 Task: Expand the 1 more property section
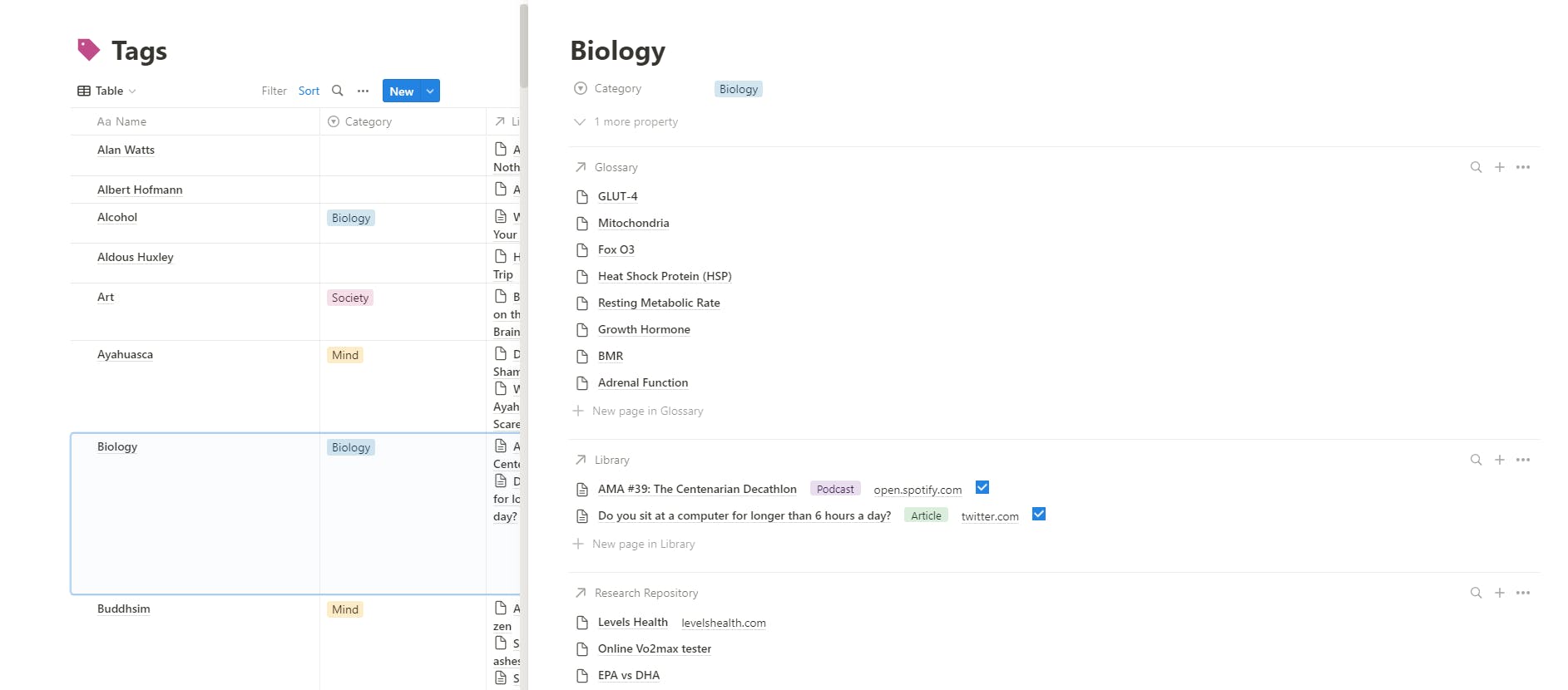626,121
